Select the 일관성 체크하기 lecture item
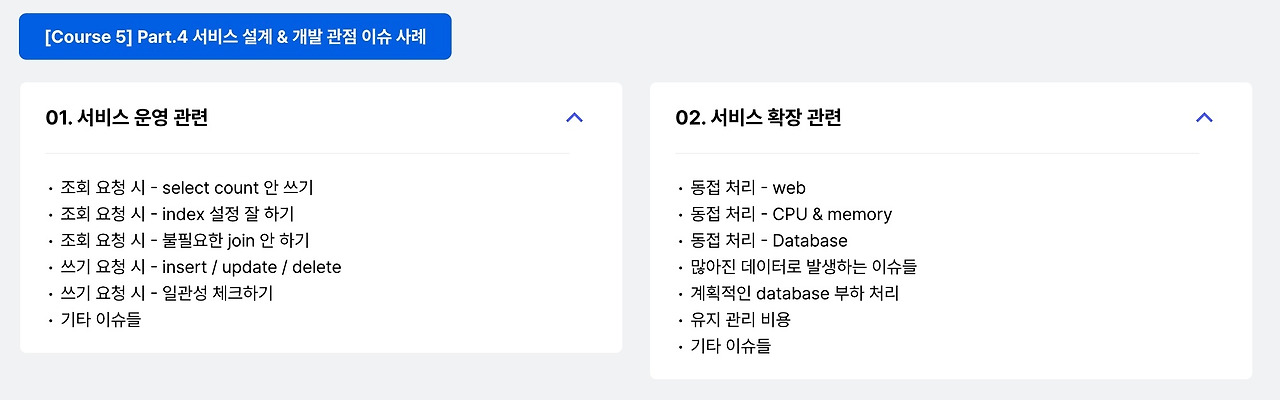The image size is (1280, 400). tap(166, 293)
